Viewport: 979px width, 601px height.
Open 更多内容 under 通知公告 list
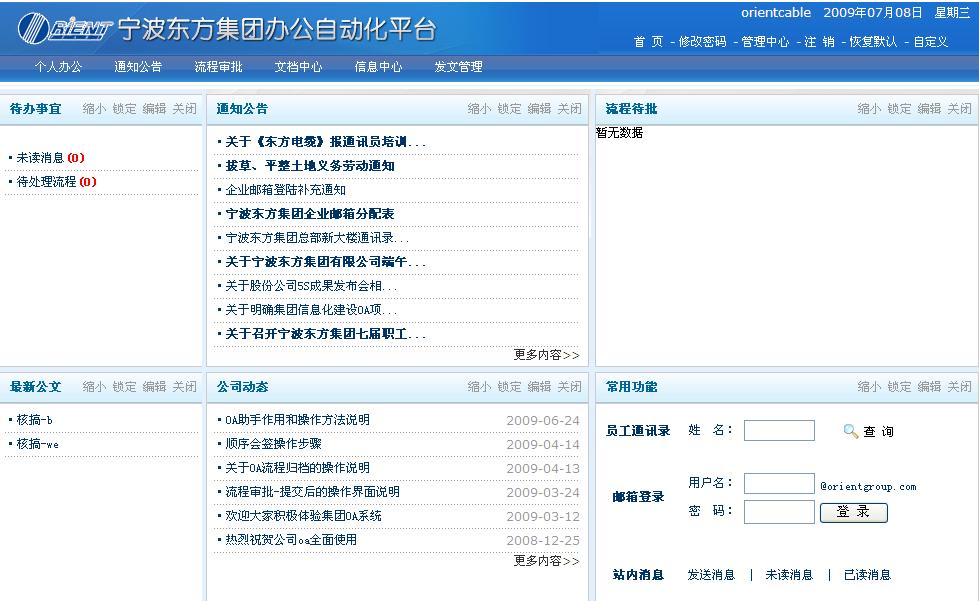tap(546, 355)
